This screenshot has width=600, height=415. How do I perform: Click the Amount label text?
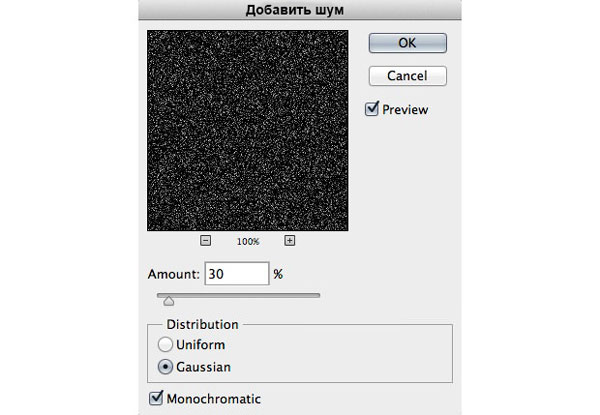click(x=174, y=274)
